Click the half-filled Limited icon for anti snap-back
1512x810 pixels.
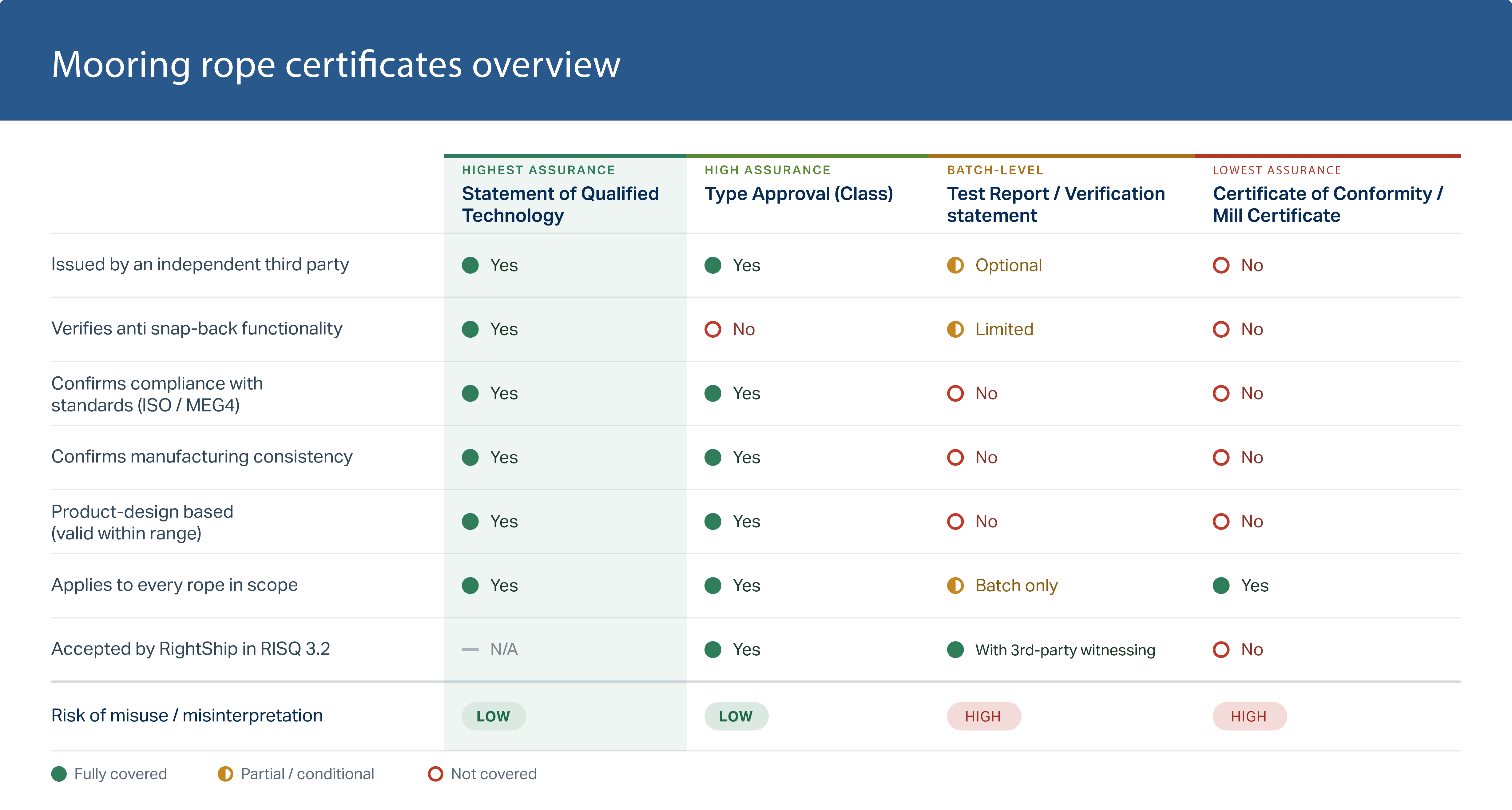[955, 329]
